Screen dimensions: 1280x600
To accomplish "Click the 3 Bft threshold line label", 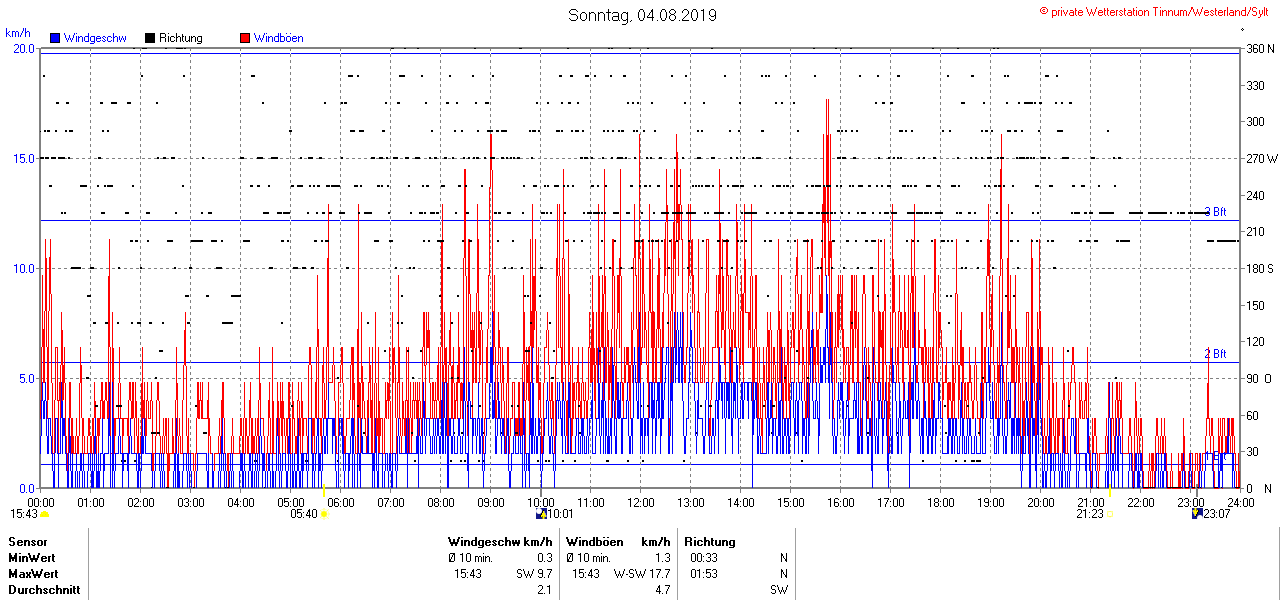I will [1215, 212].
